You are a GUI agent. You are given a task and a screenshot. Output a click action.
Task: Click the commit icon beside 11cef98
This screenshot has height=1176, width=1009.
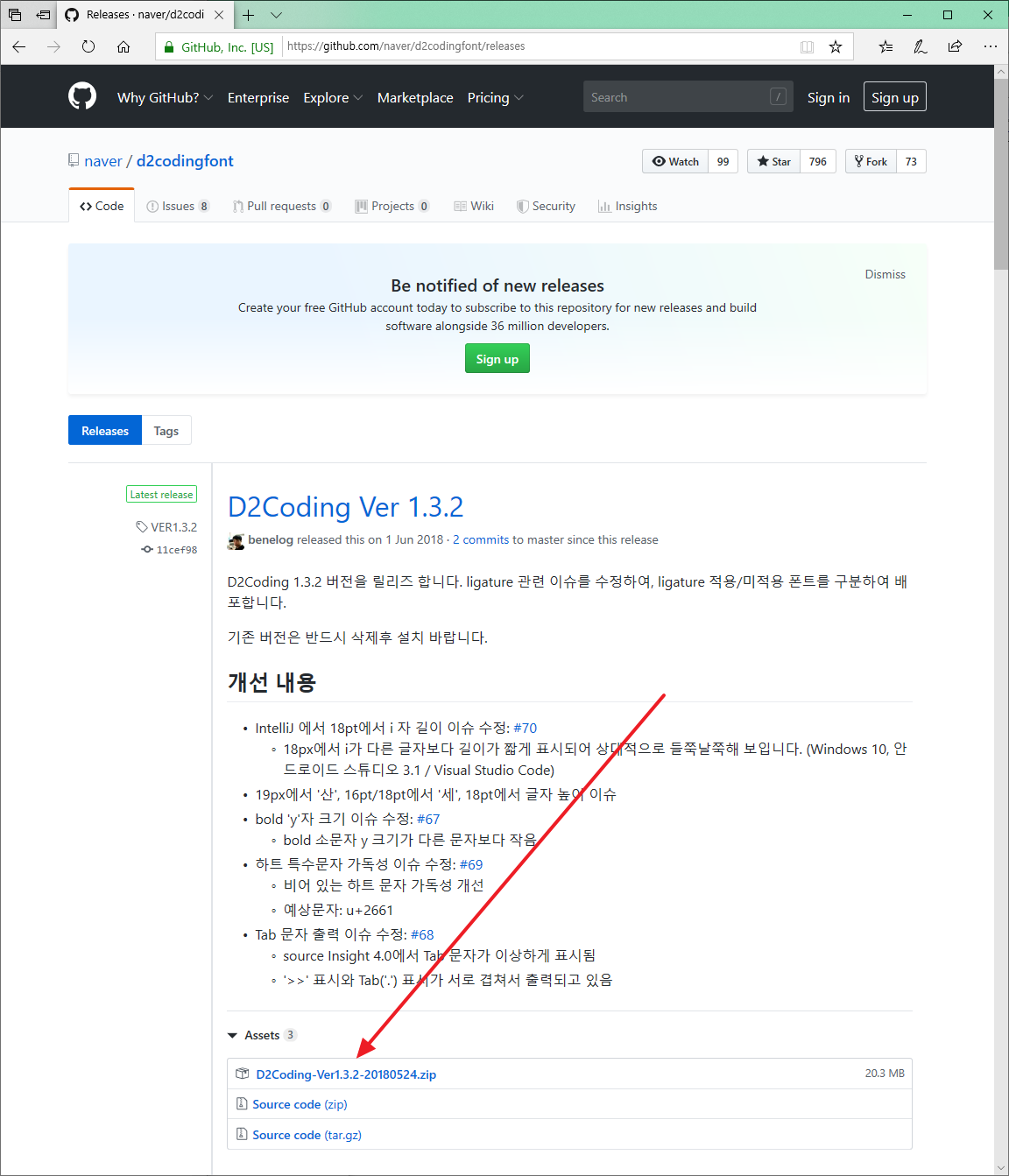[147, 550]
